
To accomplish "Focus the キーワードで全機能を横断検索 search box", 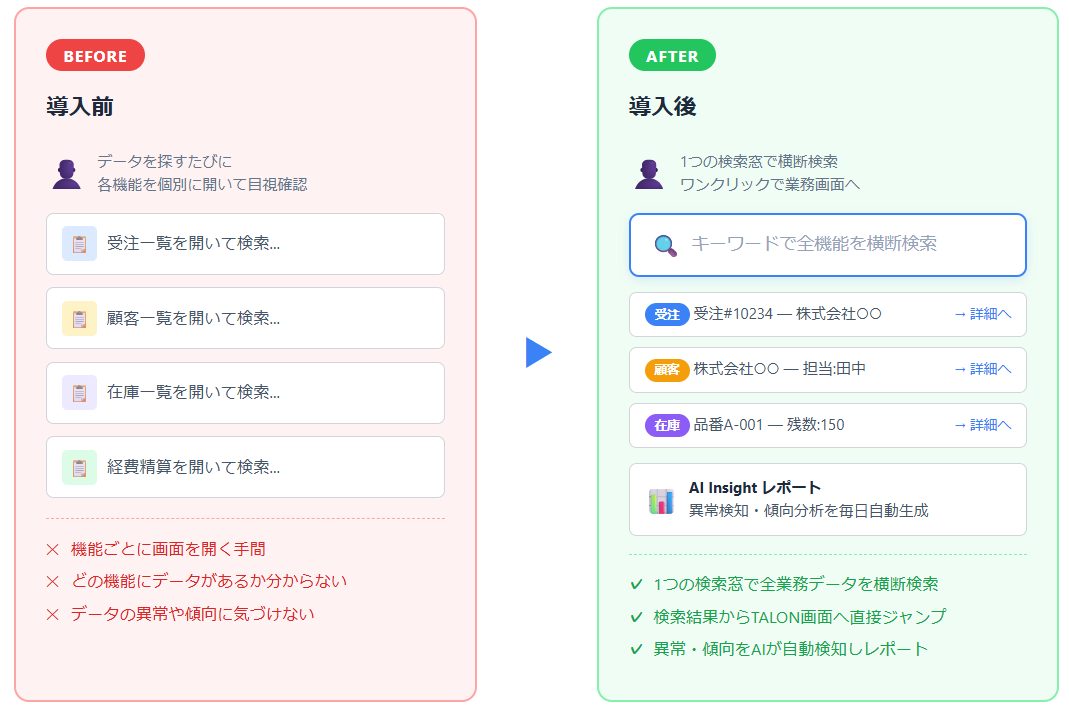I will (840, 244).
